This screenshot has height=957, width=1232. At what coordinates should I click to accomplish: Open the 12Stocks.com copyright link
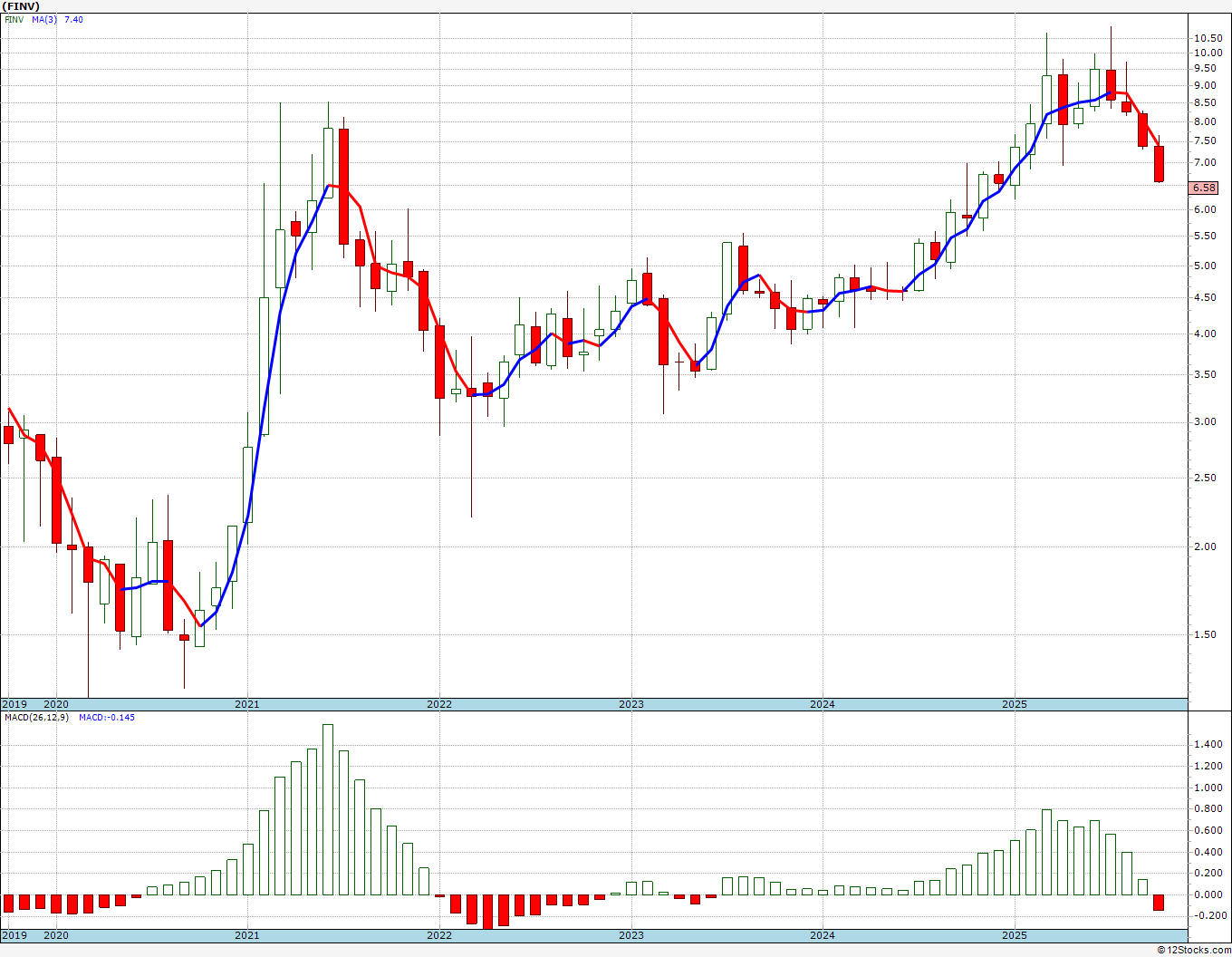(x=1194, y=950)
